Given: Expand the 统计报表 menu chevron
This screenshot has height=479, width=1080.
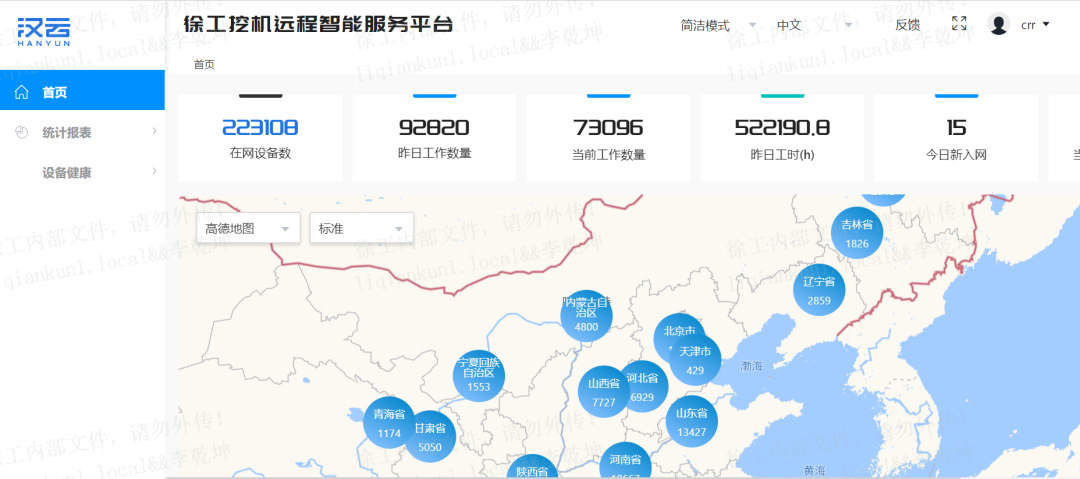Looking at the screenshot, I should tap(154, 131).
